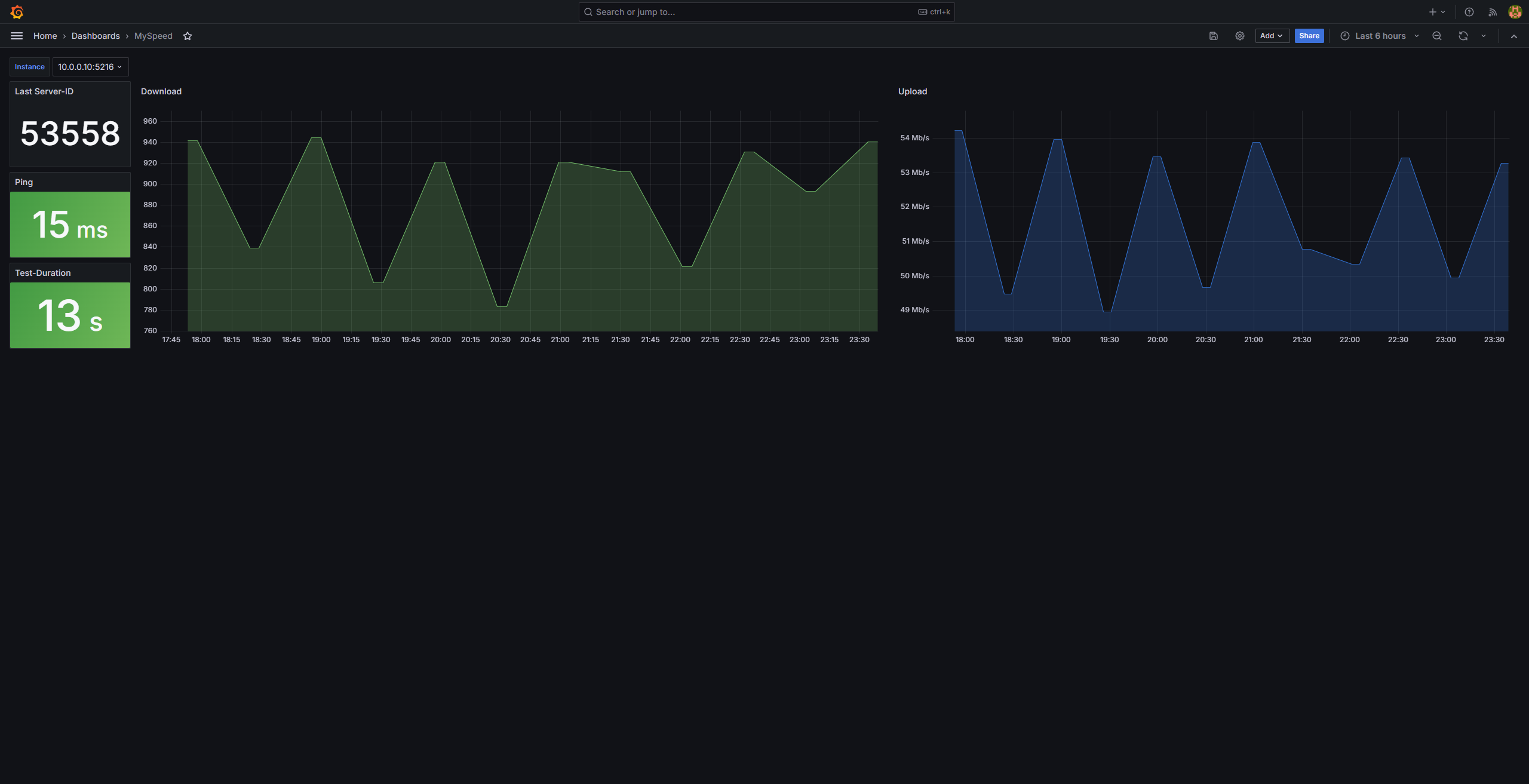Click the Download panel title
The width and height of the screenshot is (1529, 784).
[x=161, y=91]
